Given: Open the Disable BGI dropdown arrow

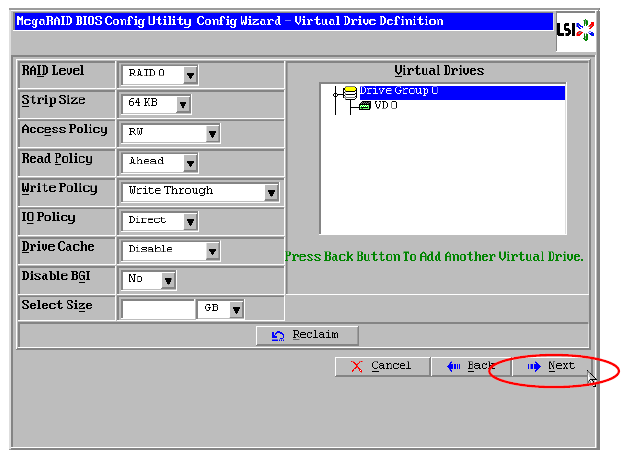Looking at the screenshot, I should click(x=168, y=281).
